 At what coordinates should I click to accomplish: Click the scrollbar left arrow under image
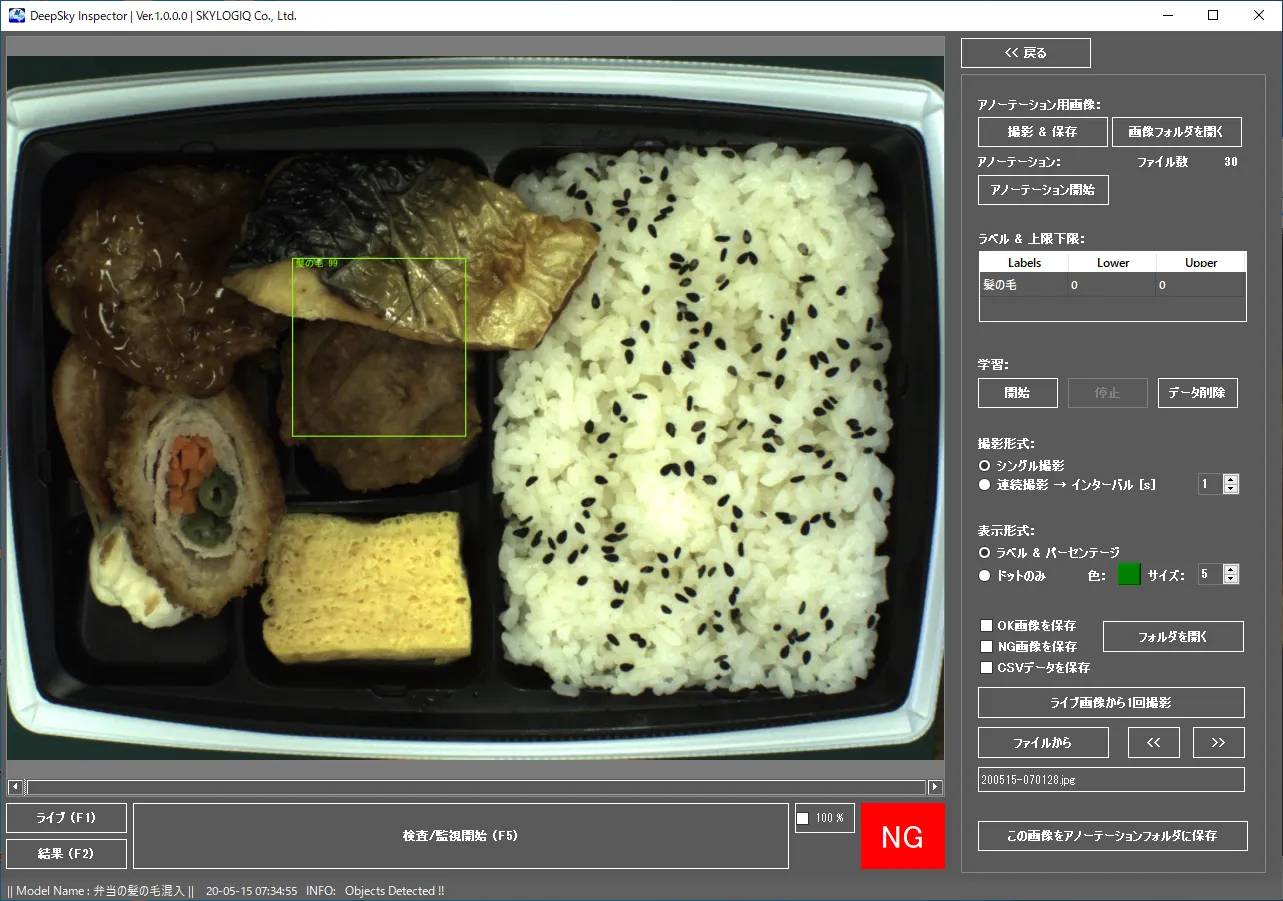pyautogui.click(x=15, y=787)
